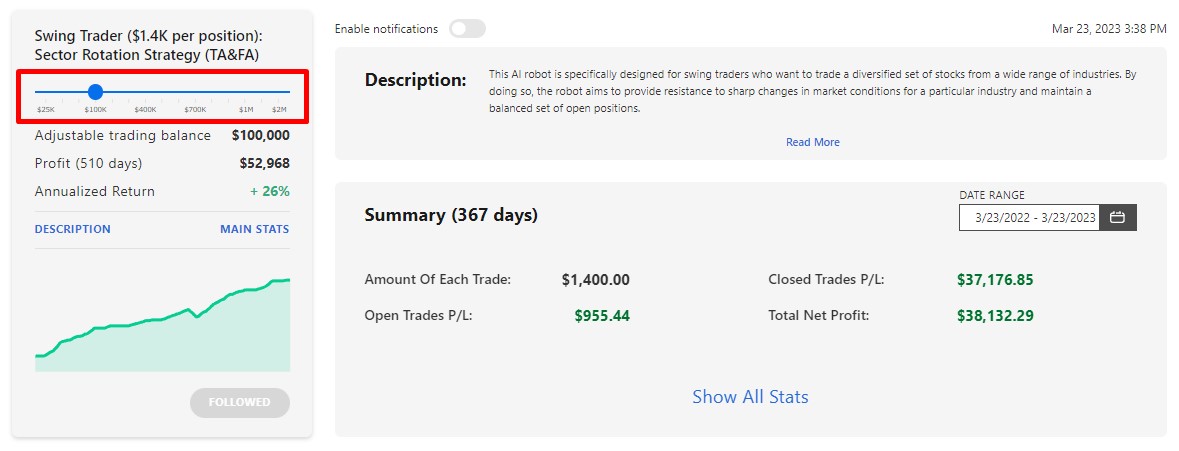Click the Summary (367 days) heading
Image resolution: width=1179 pixels, height=451 pixels.
pos(451,216)
